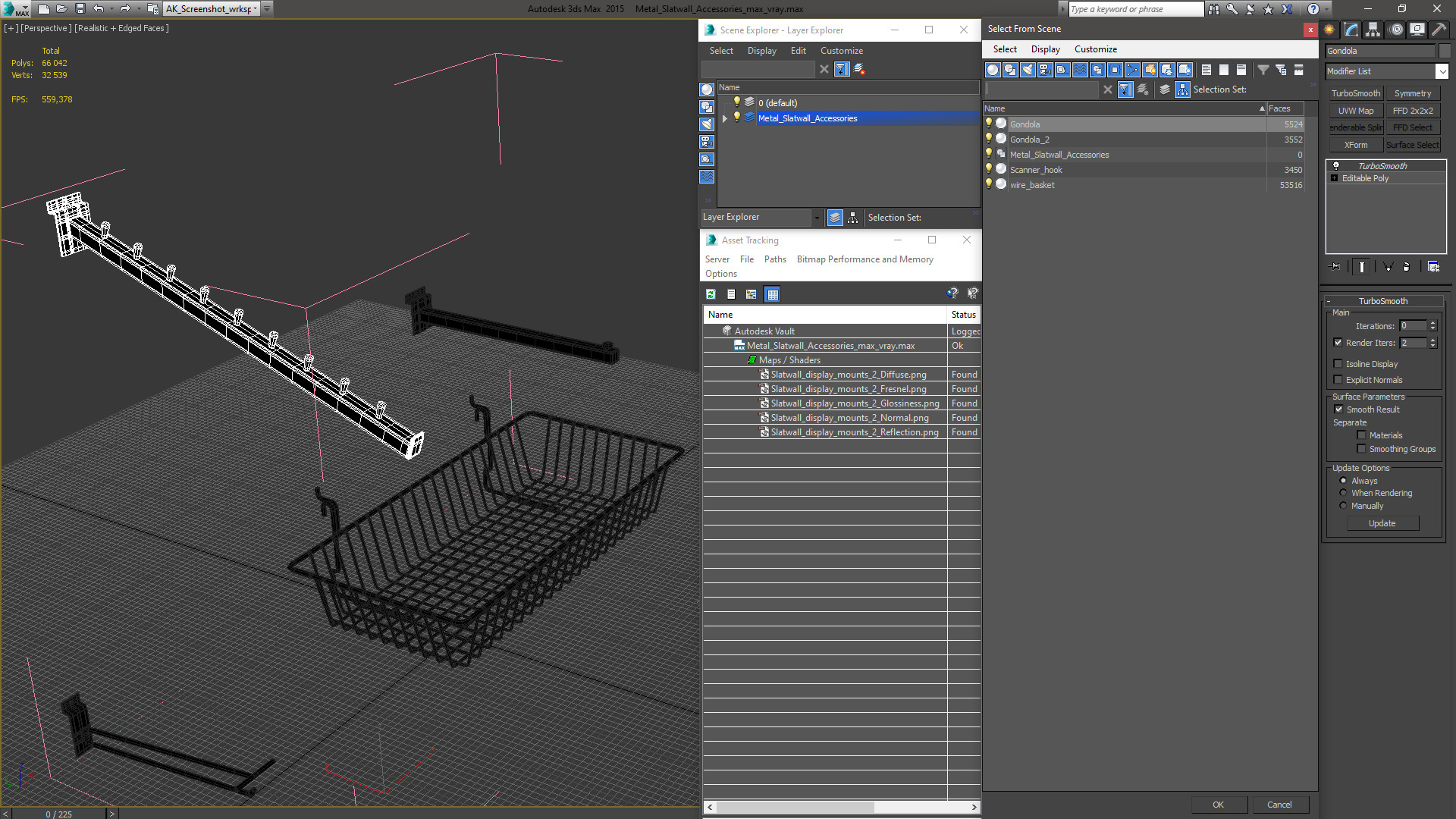Viewport: 1456px width, 819px height.
Task: Click Pin Stack icon below modifier stack
Action: click(x=1335, y=267)
